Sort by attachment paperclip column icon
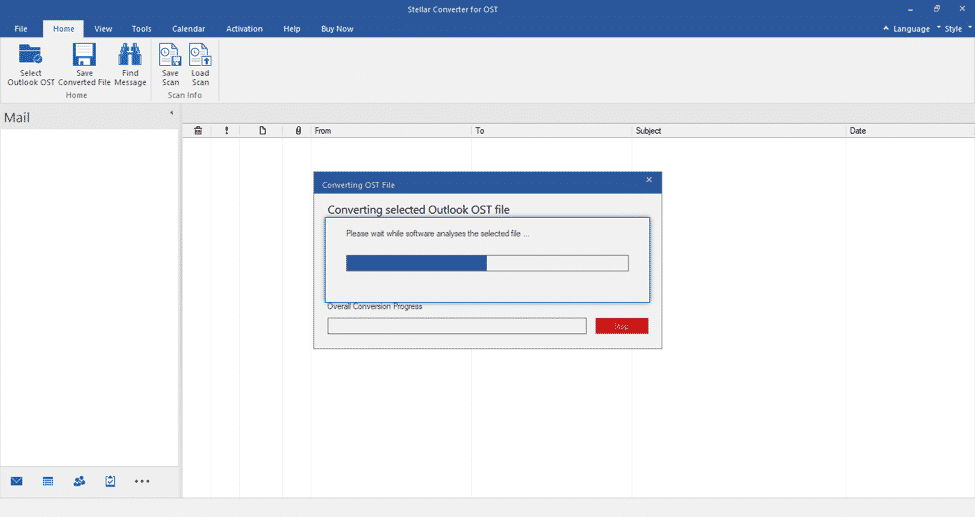Image resolution: width=975 pixels, height=517 pixels. 298,131
